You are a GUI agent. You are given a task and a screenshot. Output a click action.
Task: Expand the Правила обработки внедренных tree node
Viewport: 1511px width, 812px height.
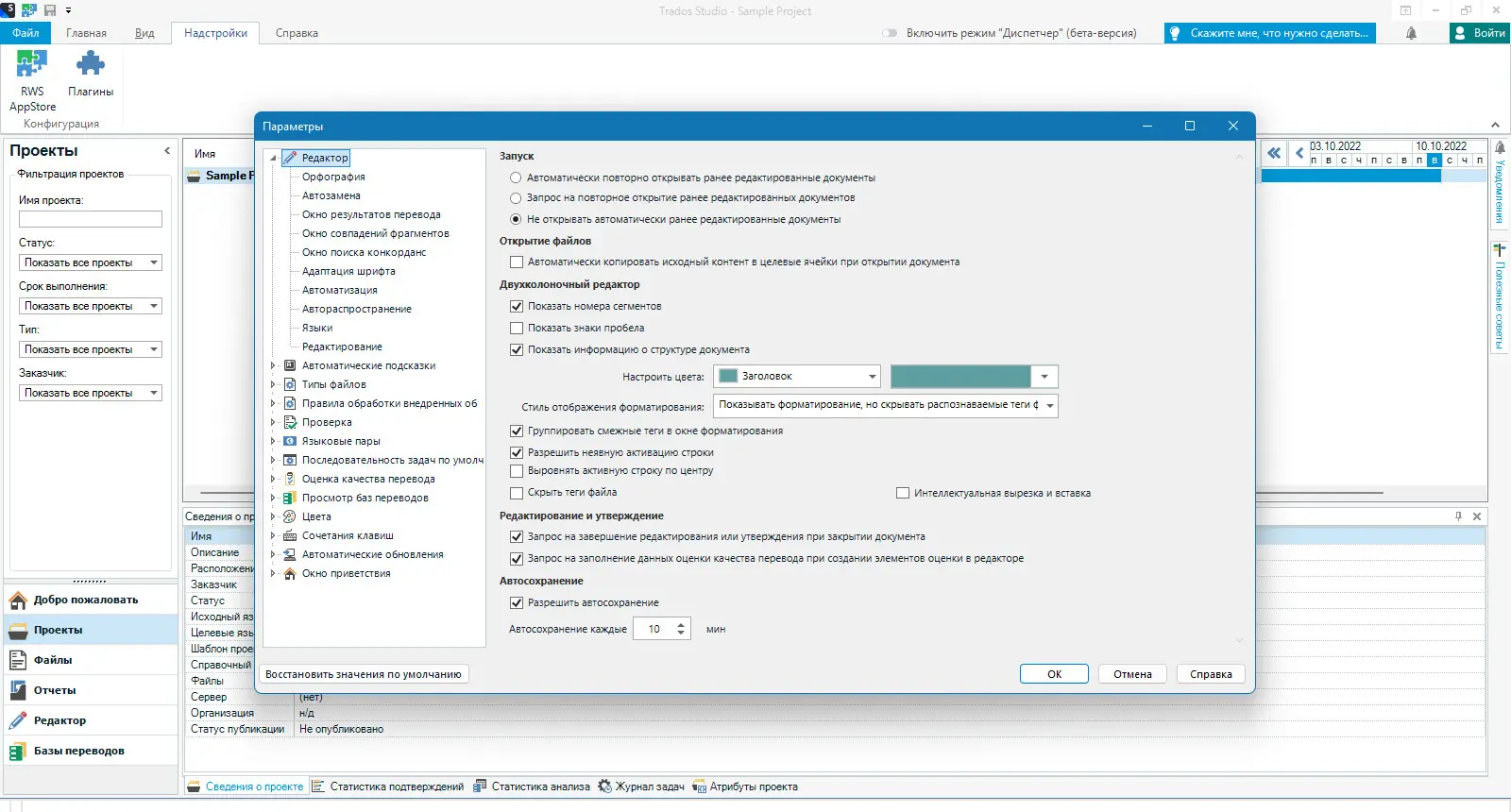pos(273,403)
